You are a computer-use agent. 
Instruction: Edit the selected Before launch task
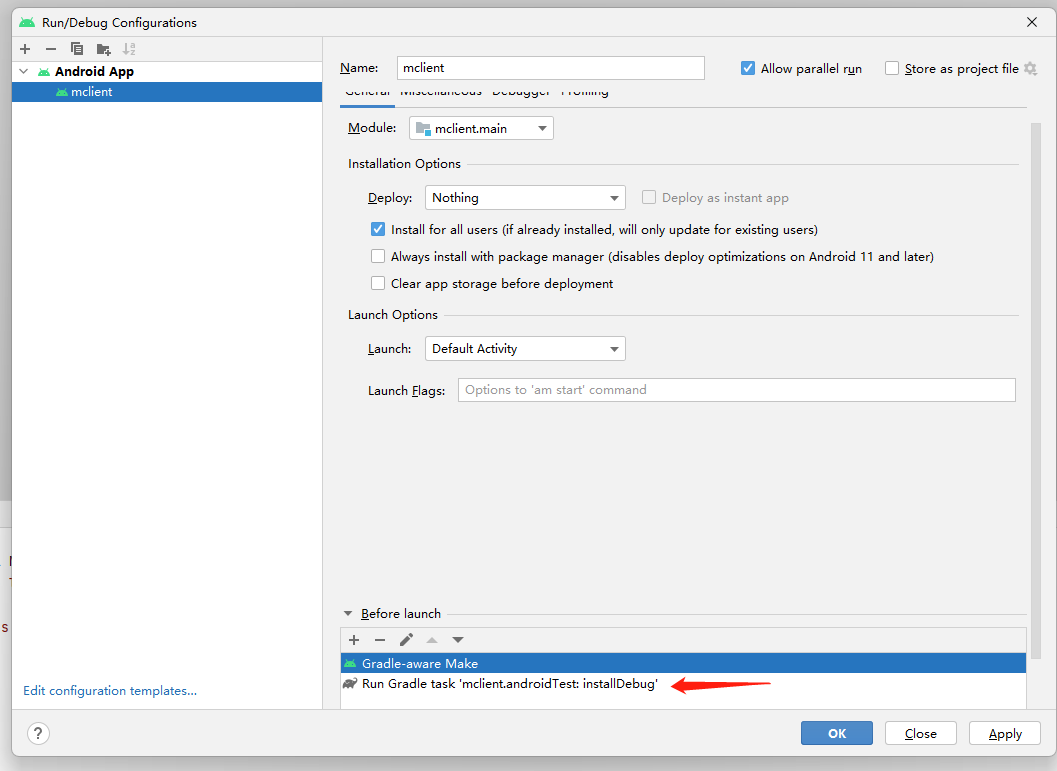[406, 640]
